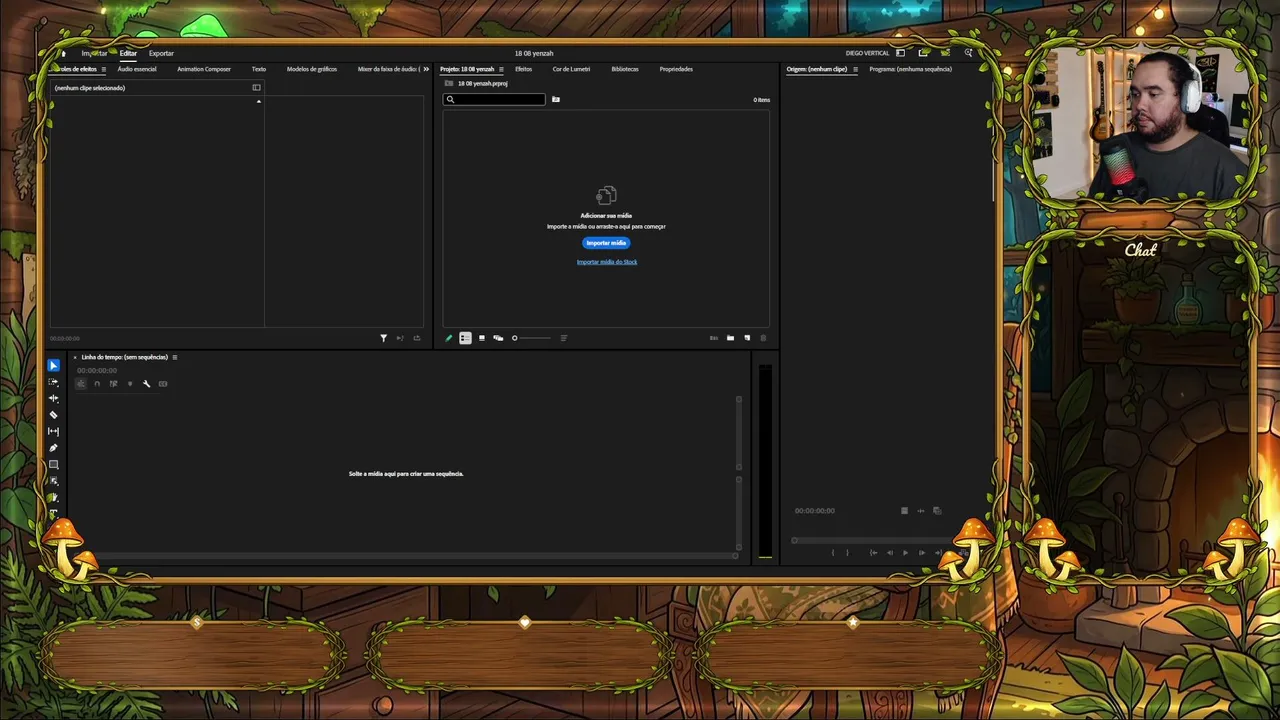Close the Timeline panel tab x
Image resolution: width=1280 pixels, height=720 pixels.
click(x=74, y=357)
